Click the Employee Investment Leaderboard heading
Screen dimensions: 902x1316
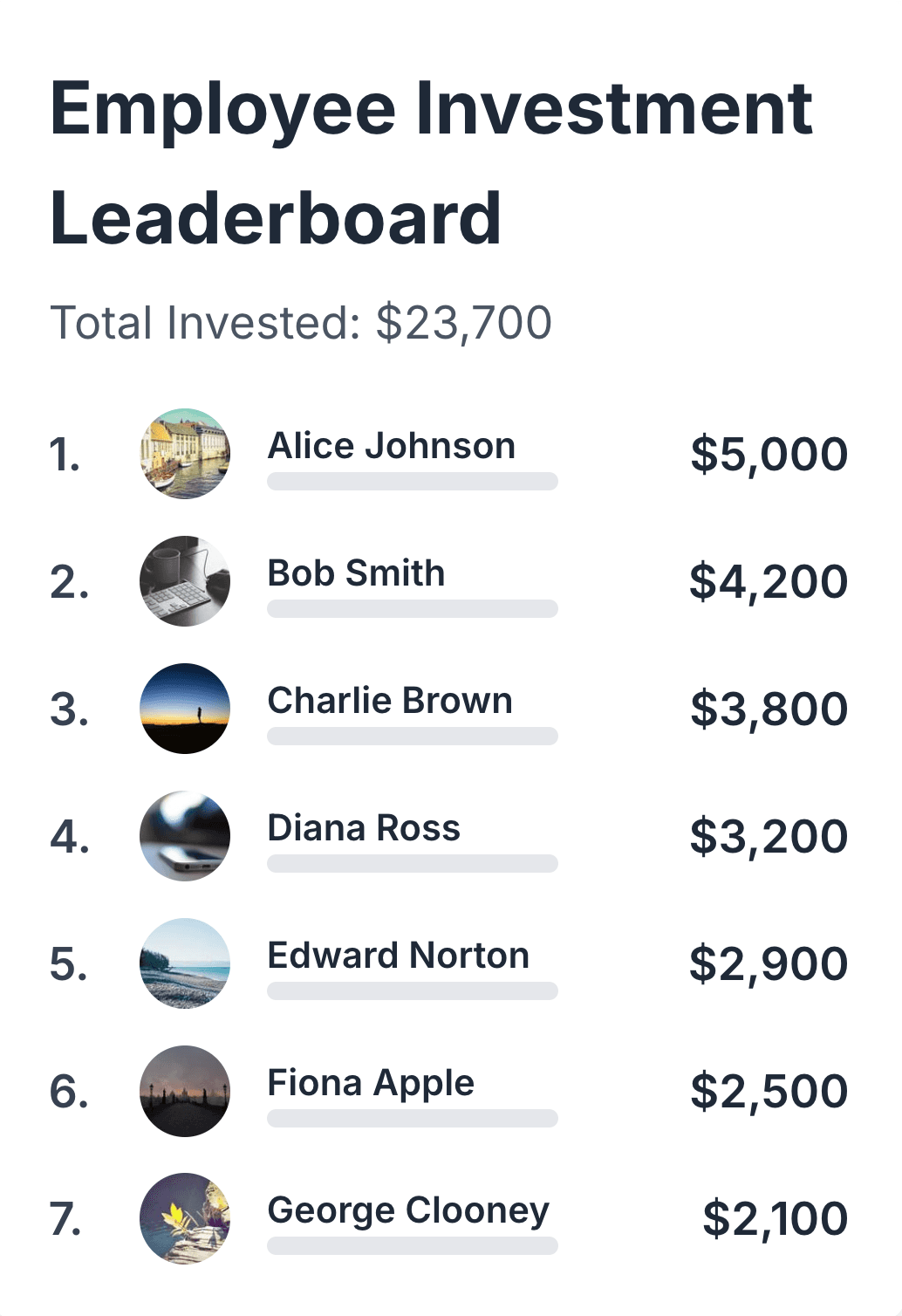[x=432, y=163]
